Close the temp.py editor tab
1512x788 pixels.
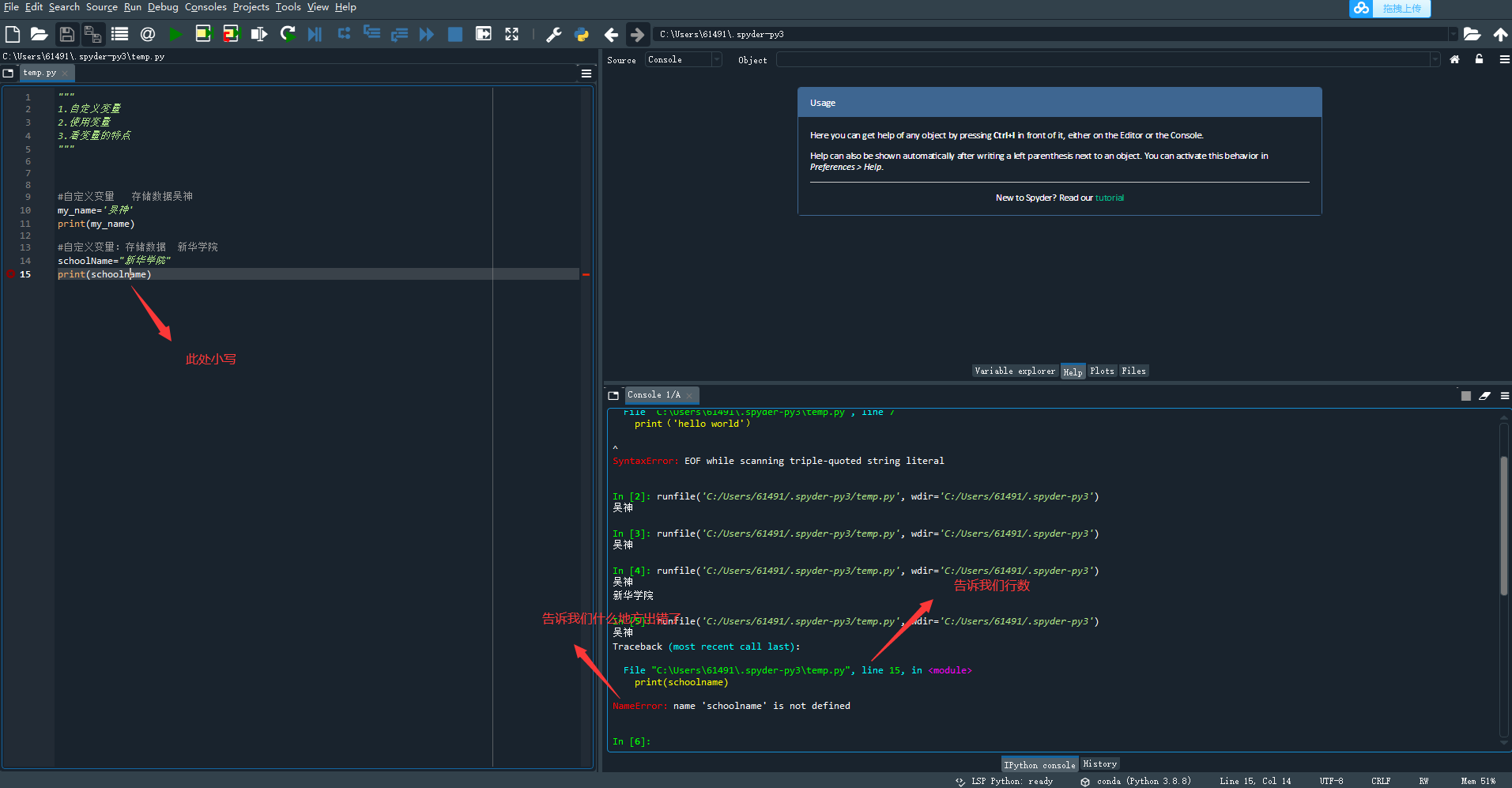click(65, 74)
